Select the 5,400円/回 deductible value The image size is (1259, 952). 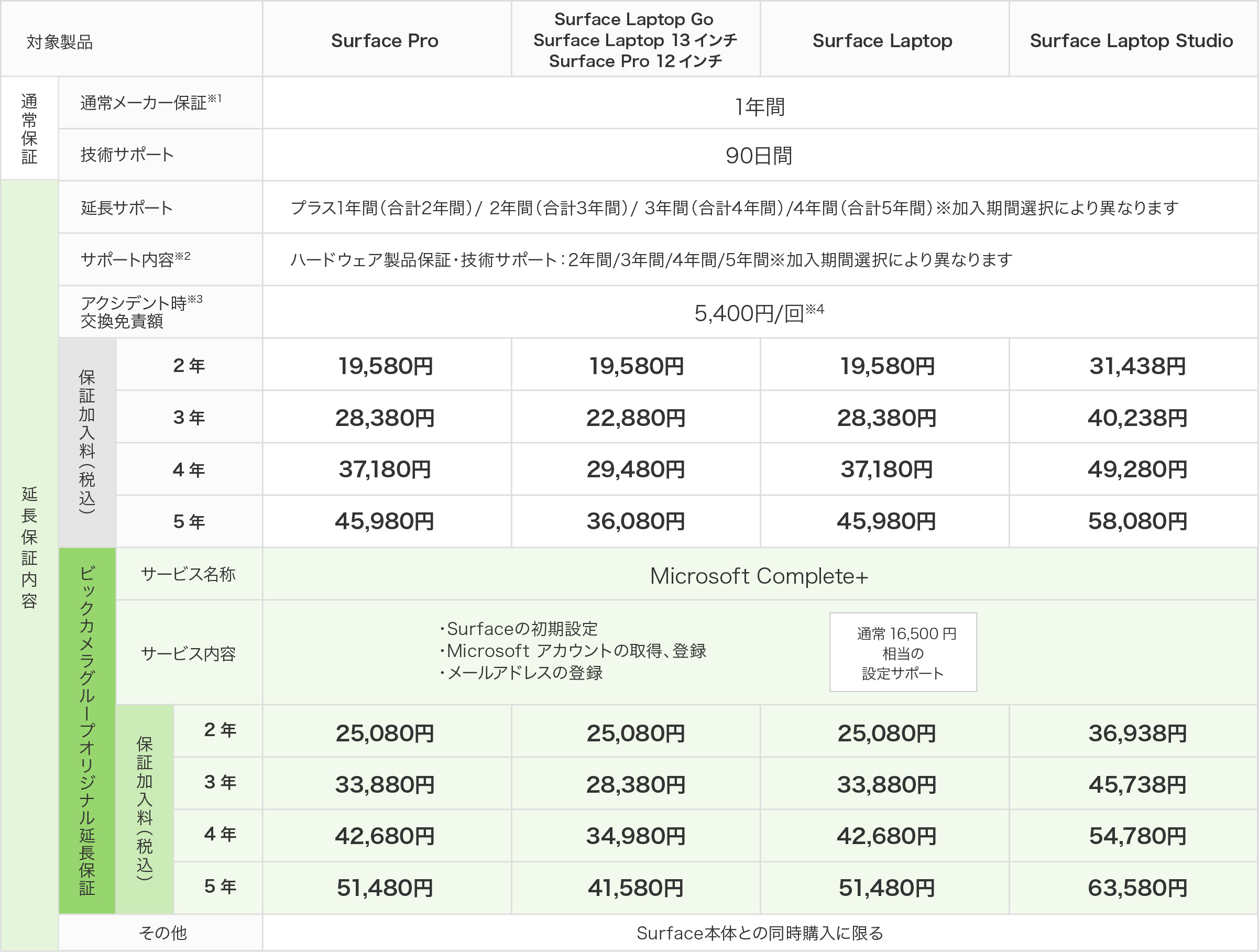(759, 313)
